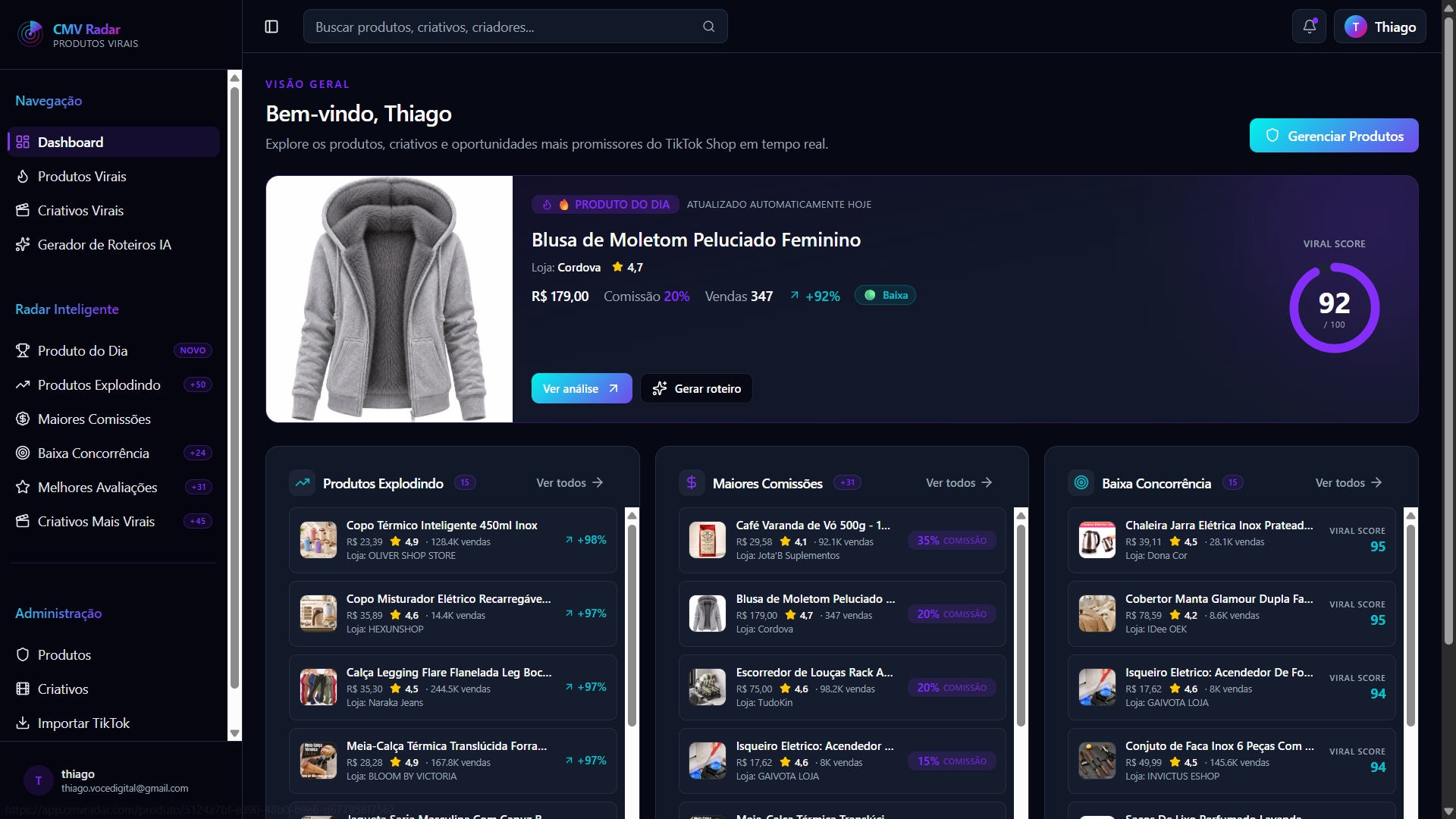
Task: Click the Viral Score 92 progress ring
Action: point(1335,308)
